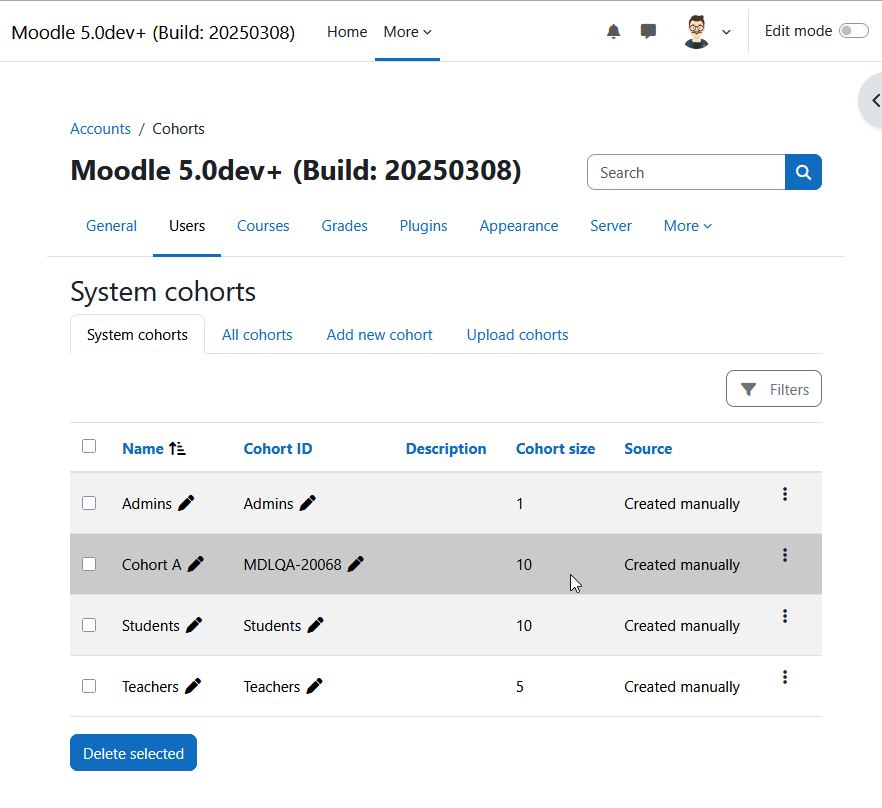Switch to All cohorts tab
The height and width of the screenshot is (808, 882).
click(x=257, y=335)
